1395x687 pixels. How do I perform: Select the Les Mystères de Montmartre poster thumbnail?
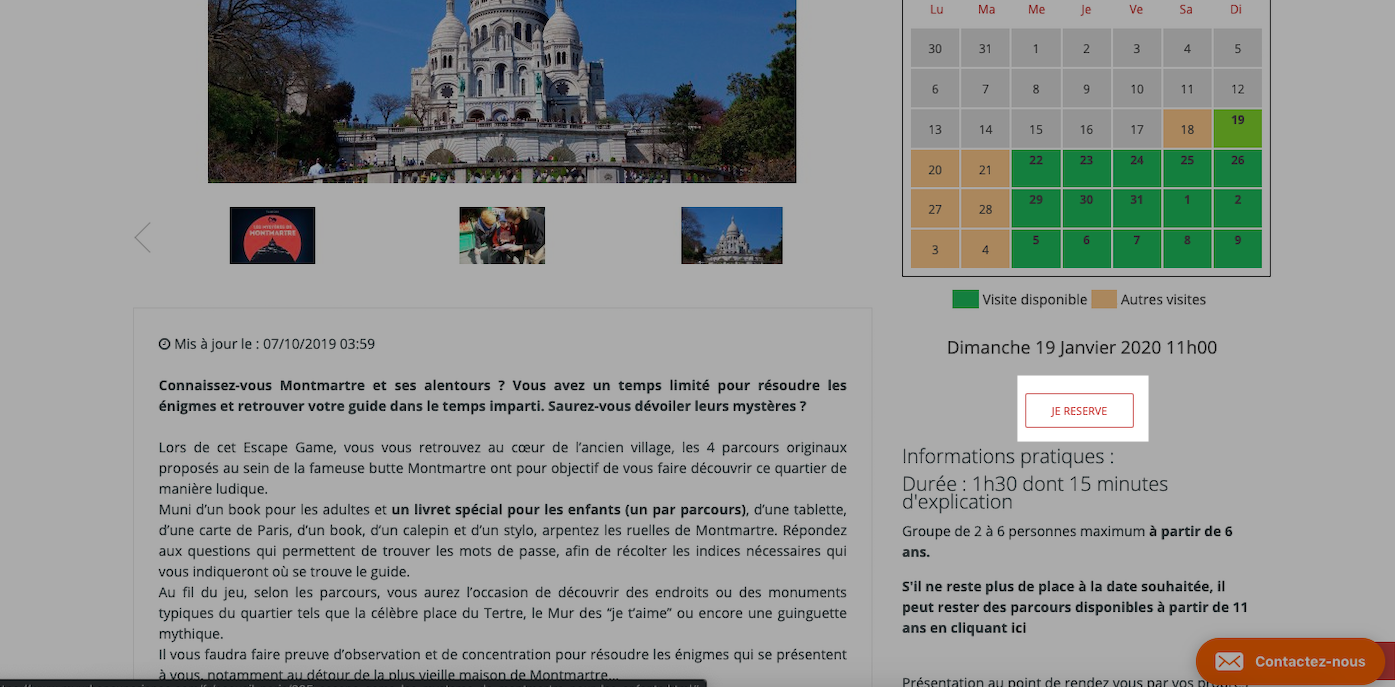tap(272, 235)
